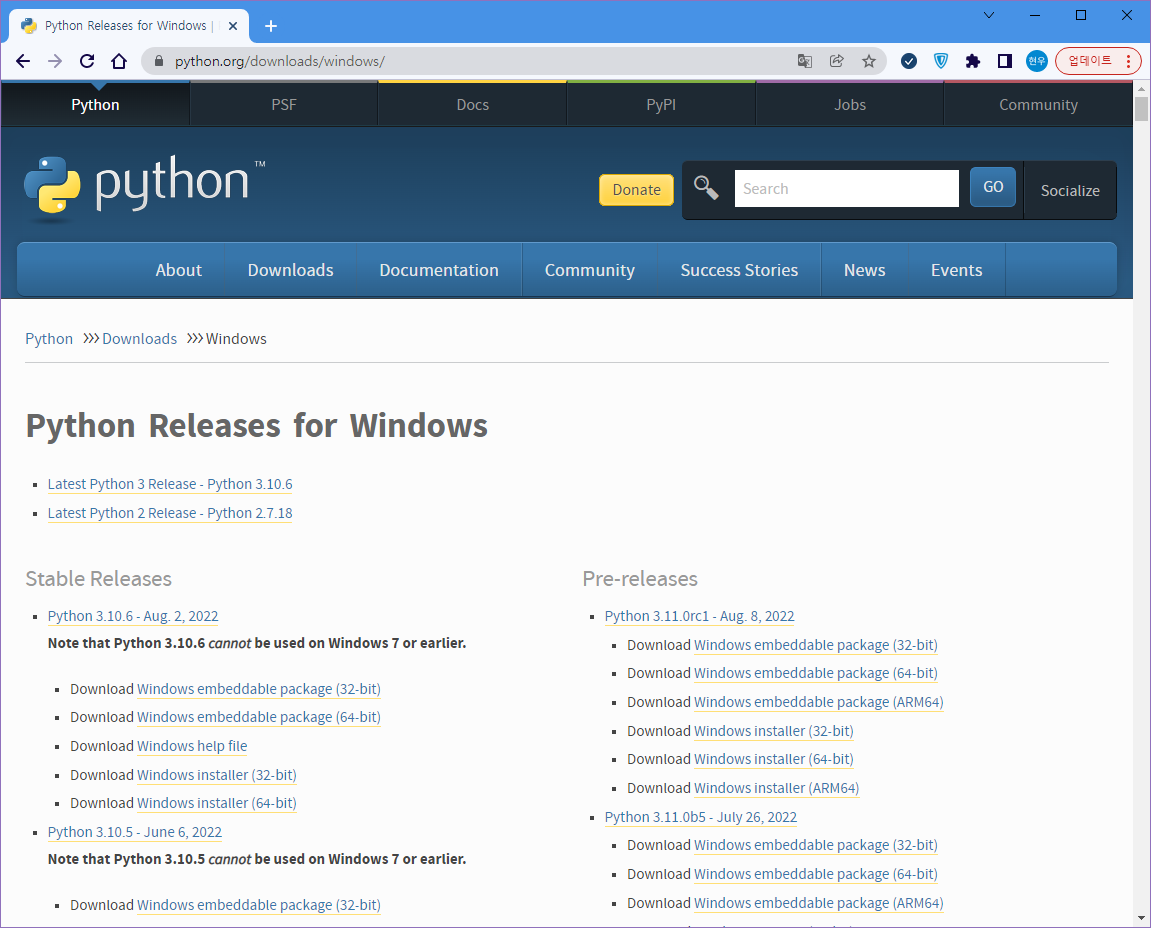Download 3.11.0rc1 Windows installer (64-bit)
Viewport: 1151px width, 928px height.
(774, 759)
